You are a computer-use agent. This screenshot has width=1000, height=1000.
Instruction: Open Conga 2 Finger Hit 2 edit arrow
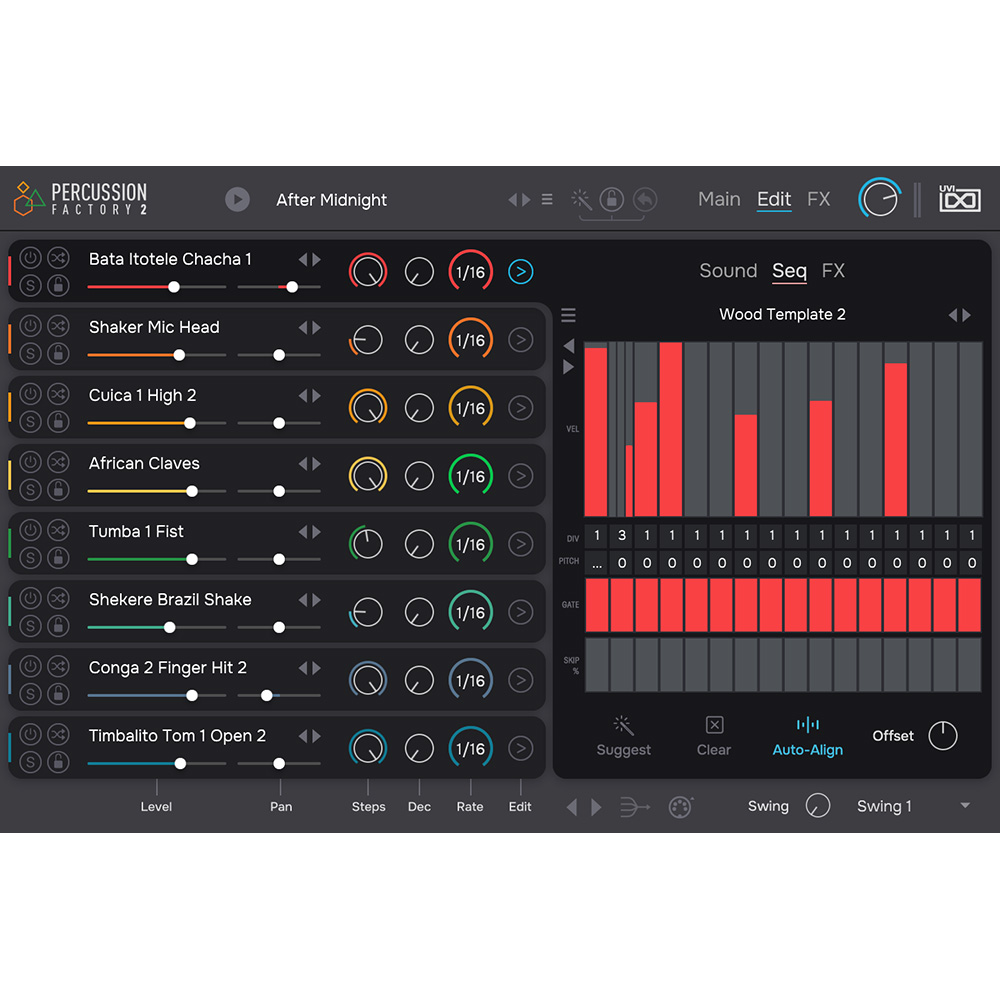(520, 680)
